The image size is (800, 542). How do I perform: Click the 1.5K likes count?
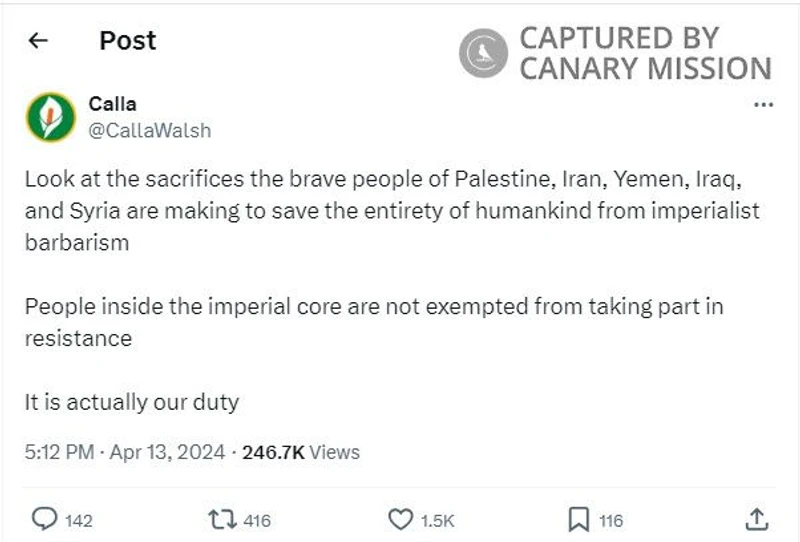click(436, 520)
